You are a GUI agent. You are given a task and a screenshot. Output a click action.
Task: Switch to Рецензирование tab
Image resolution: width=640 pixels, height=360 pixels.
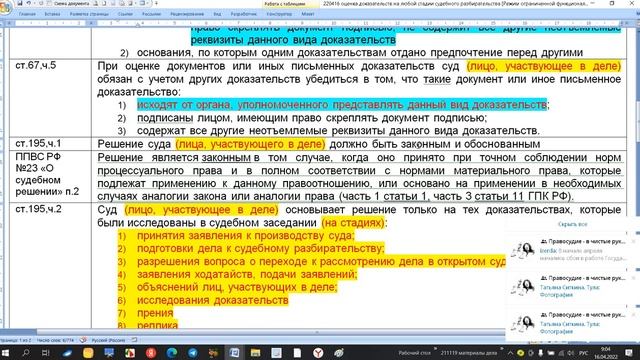pos(187,14)
